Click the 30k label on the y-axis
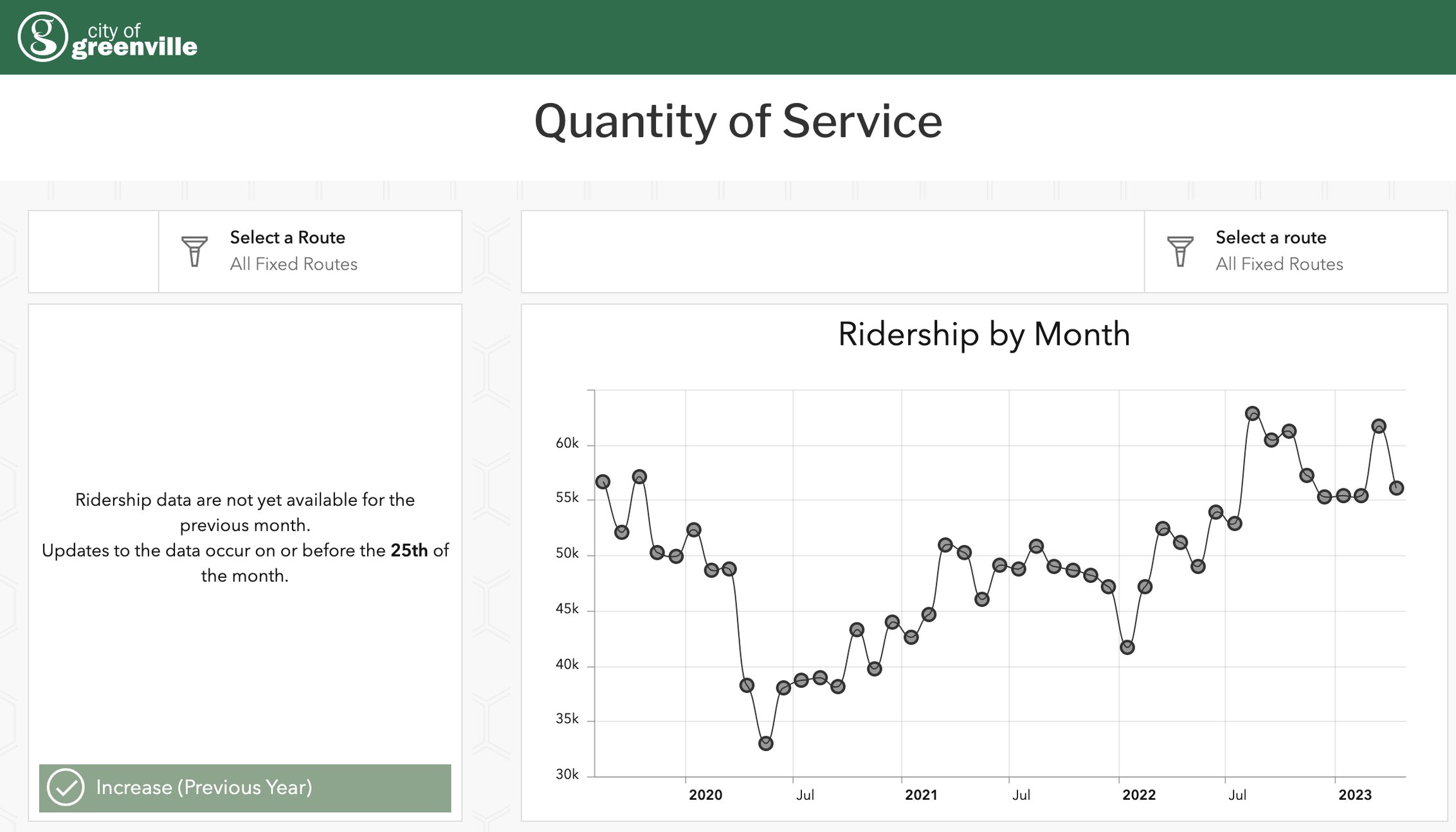The image size is (1456, 832). 567,774
